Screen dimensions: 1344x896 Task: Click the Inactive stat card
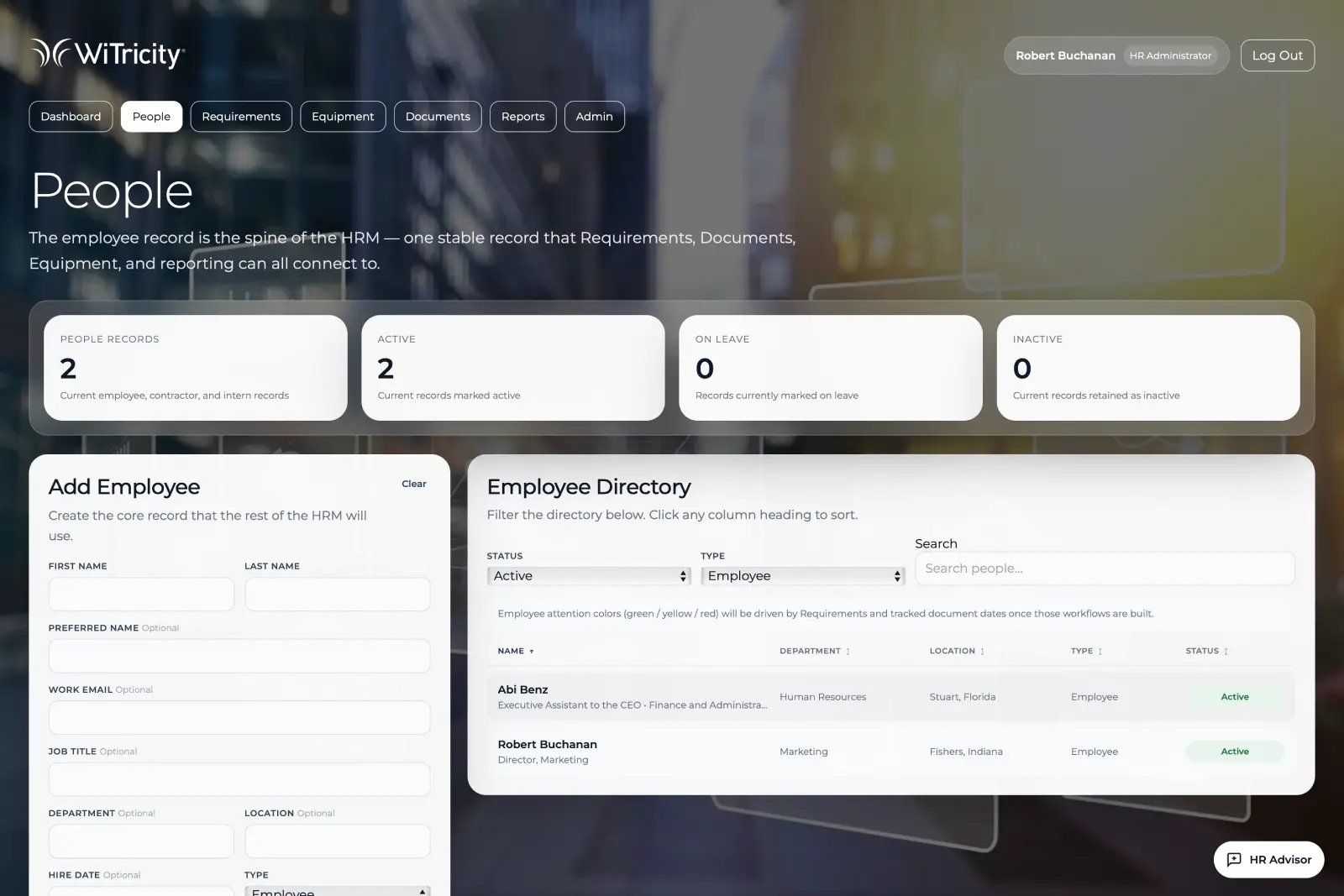[x=1148, y=368]
